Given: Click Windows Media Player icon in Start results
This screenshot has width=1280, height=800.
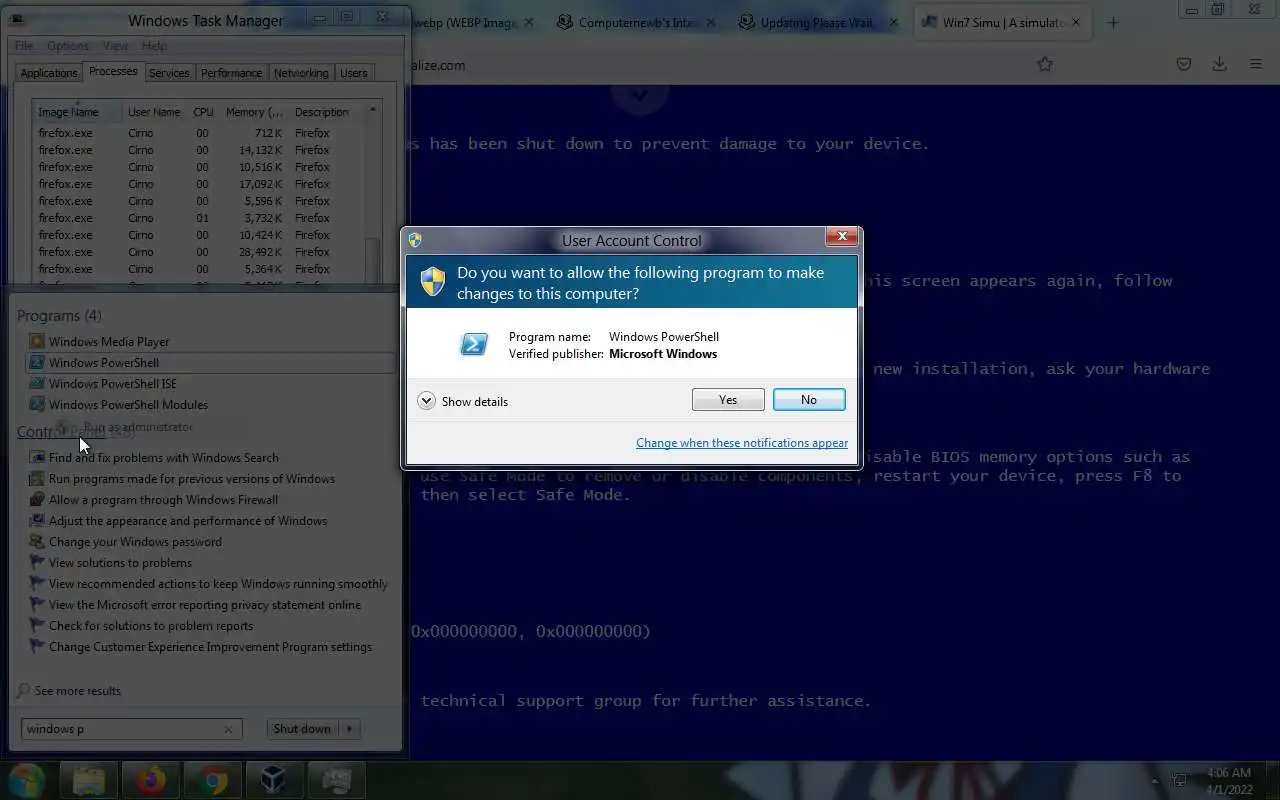Looking at the screenshot, I should click(37, 342).
